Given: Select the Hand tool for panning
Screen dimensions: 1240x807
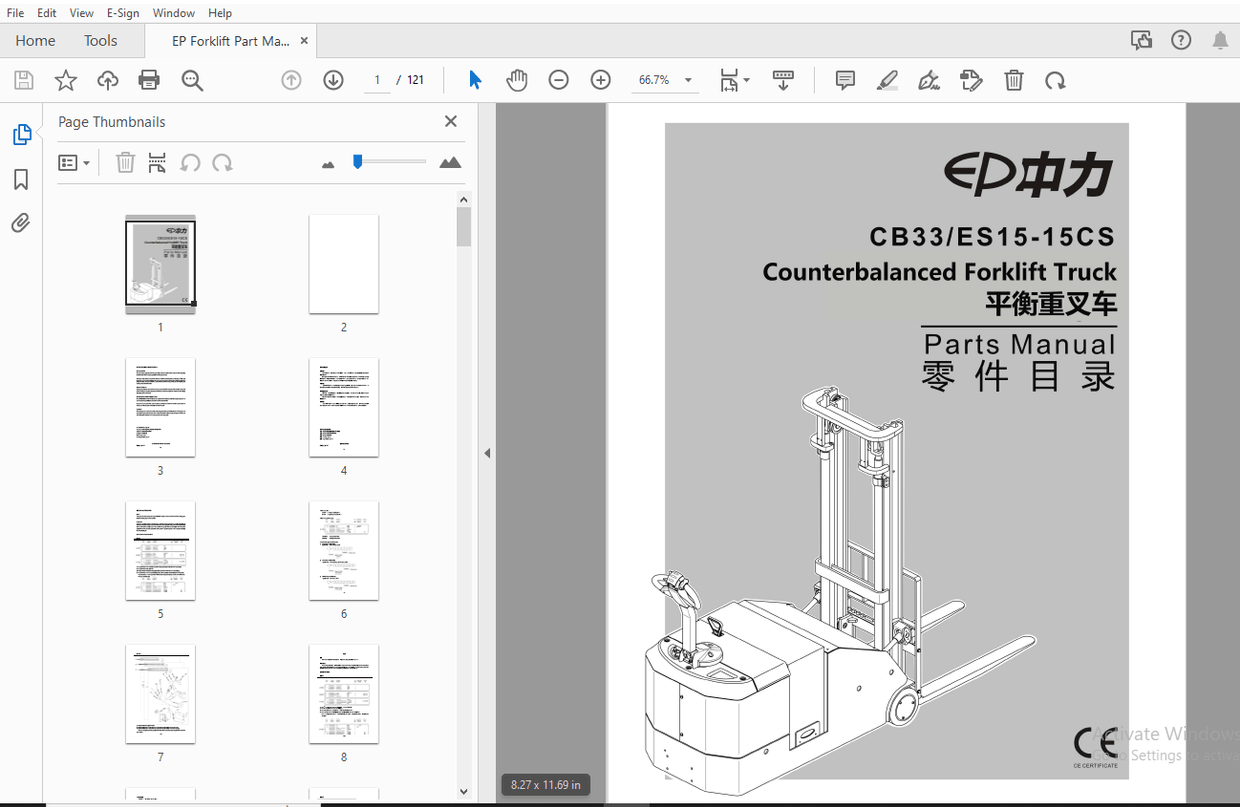Looking at the screenshot, I should pyautogui.click(x=517, y=80).
